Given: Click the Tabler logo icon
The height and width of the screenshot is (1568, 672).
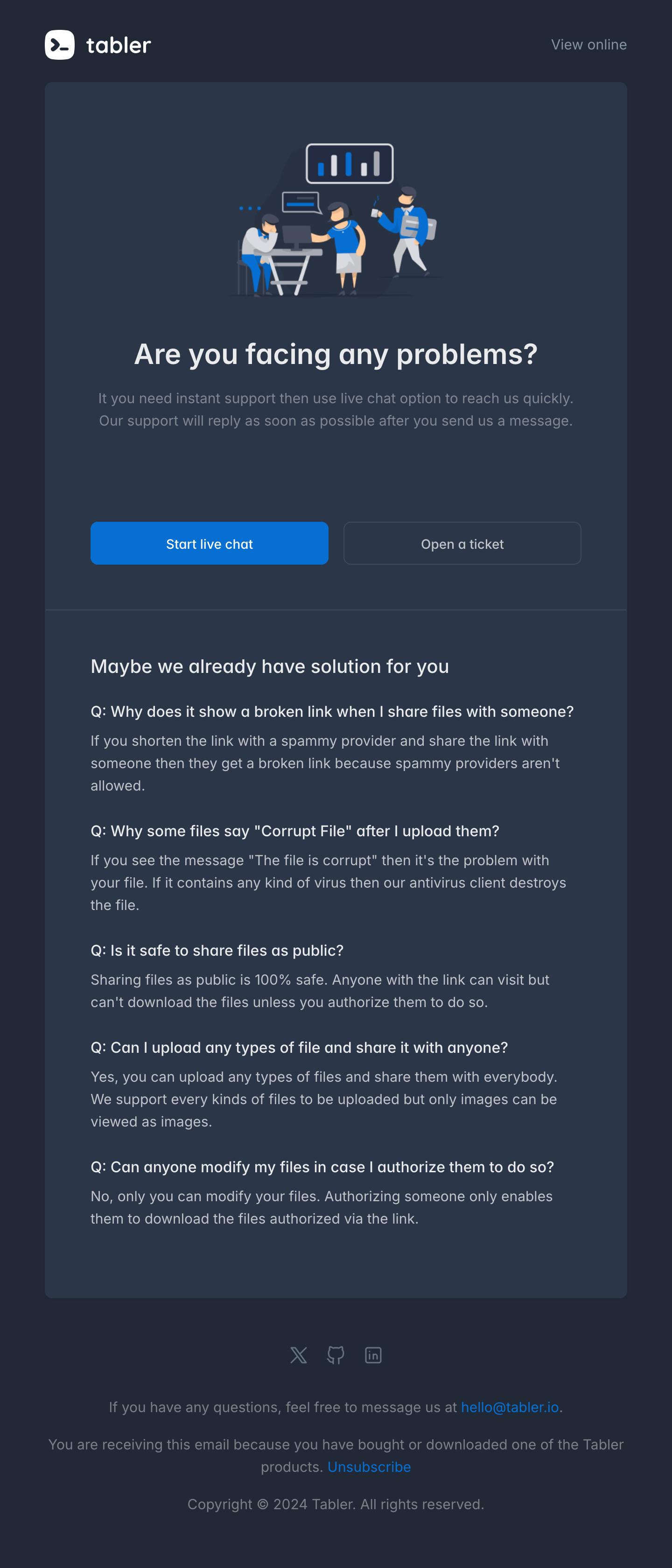Looking at the screenshot, I should pyautogui.click(x=60, y=45).
